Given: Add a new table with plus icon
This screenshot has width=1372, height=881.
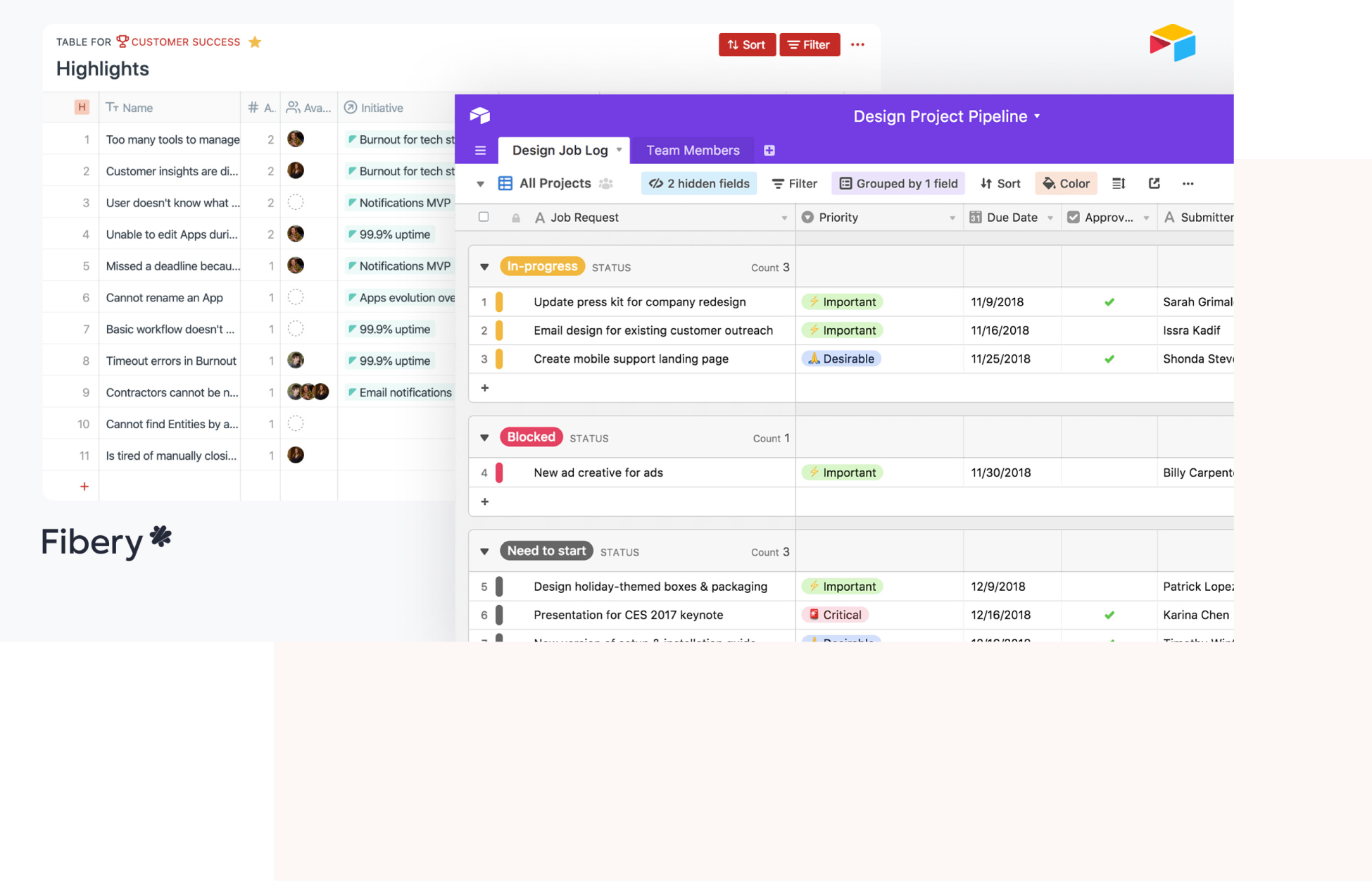Looking at the screenshot, I should 769,150.
